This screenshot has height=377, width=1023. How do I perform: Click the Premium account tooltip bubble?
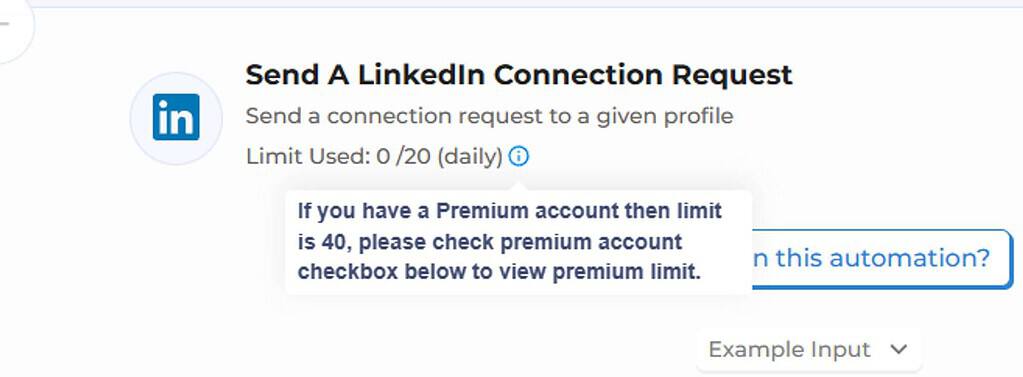(x=519, y=242)
